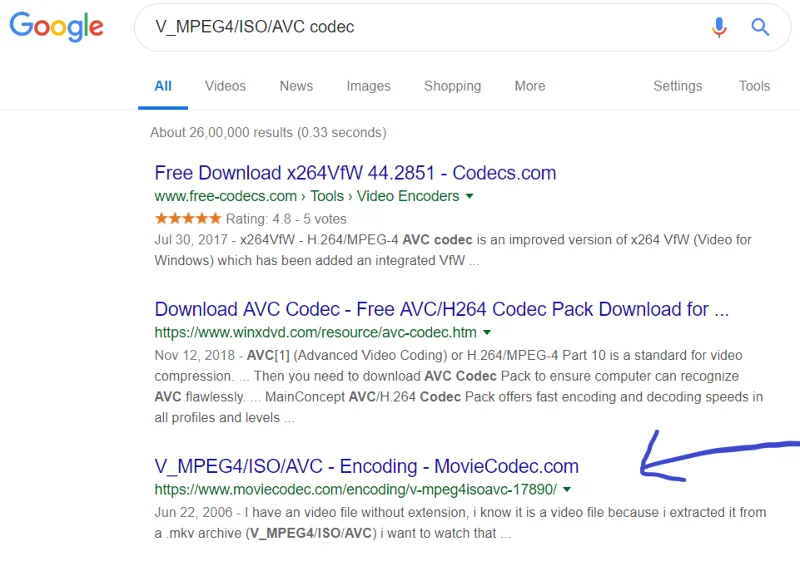Switch to the Videos tab
This screenshot has width=800, height=561.
pyautogui.click(x=225, y=86)
